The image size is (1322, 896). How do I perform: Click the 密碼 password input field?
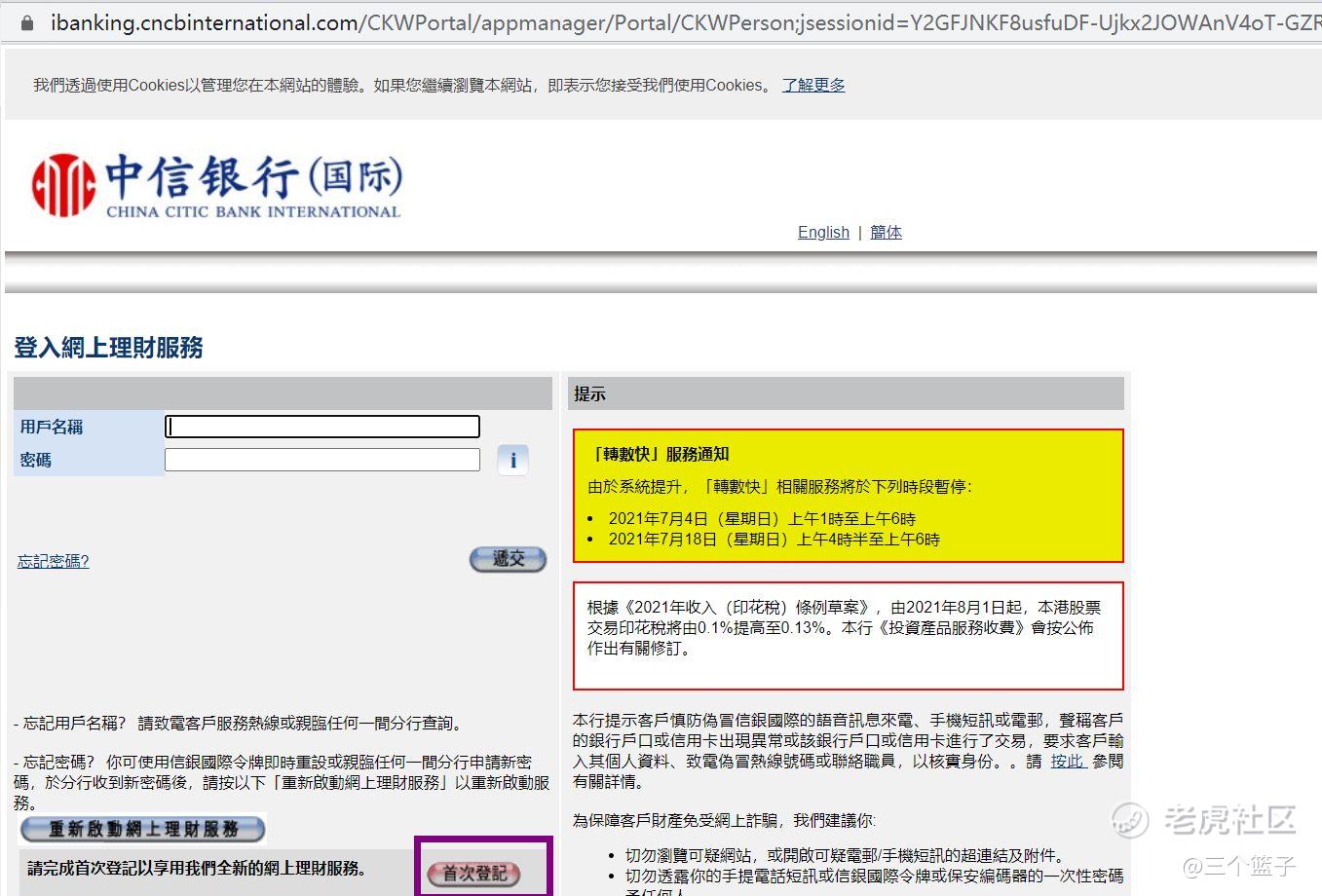coord(322,460)
